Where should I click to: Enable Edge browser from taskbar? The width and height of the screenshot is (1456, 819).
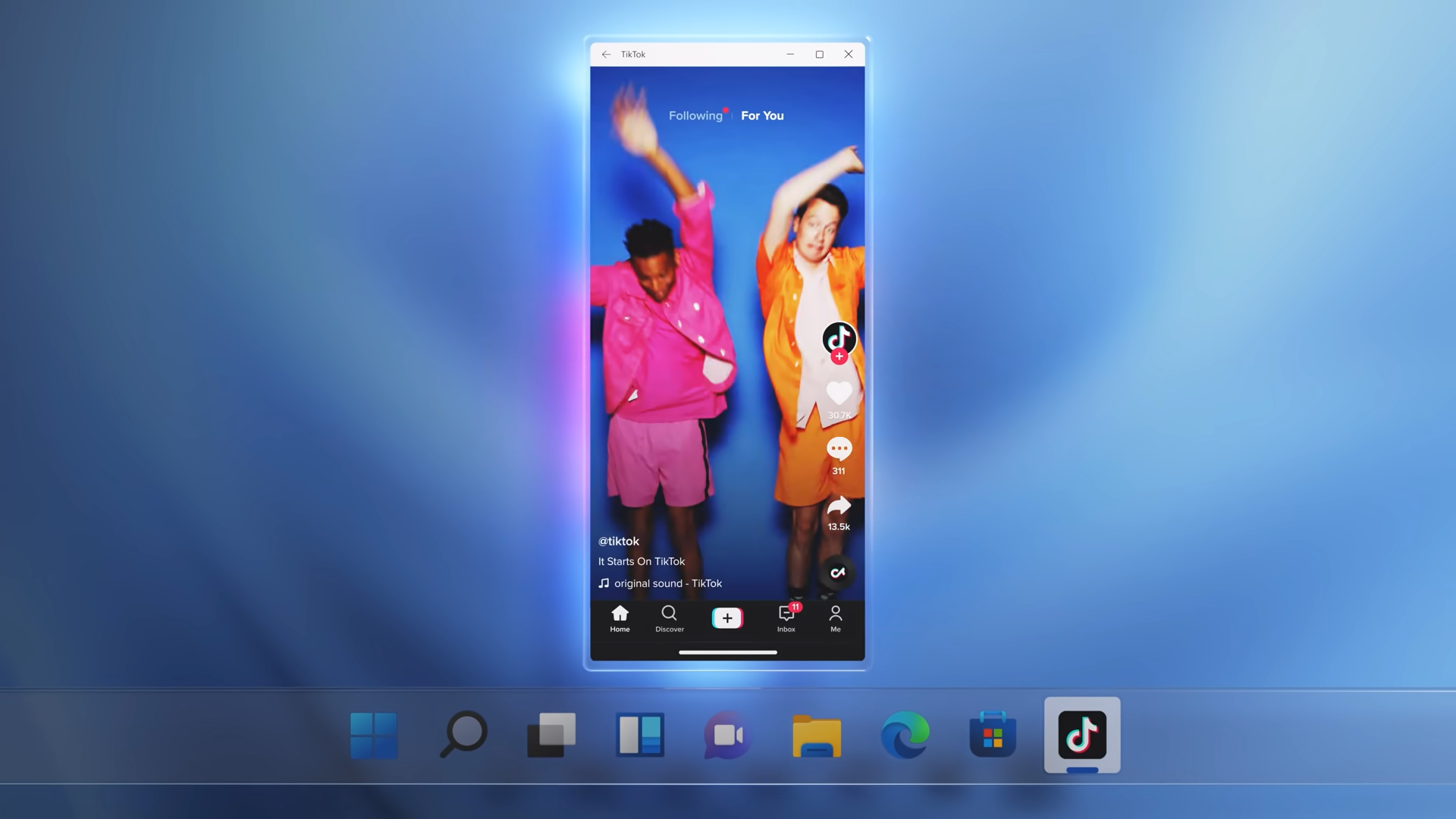pyautogui.click(x=905, y=735)
